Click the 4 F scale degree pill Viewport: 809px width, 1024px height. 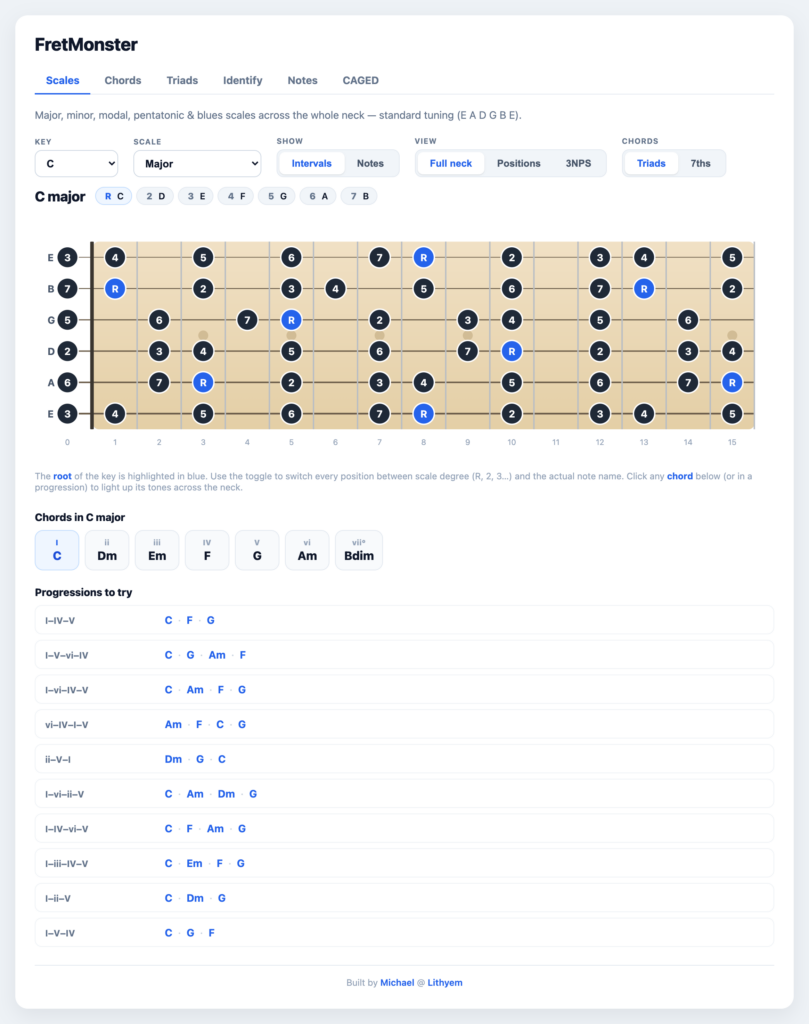[x=236, y=196]
